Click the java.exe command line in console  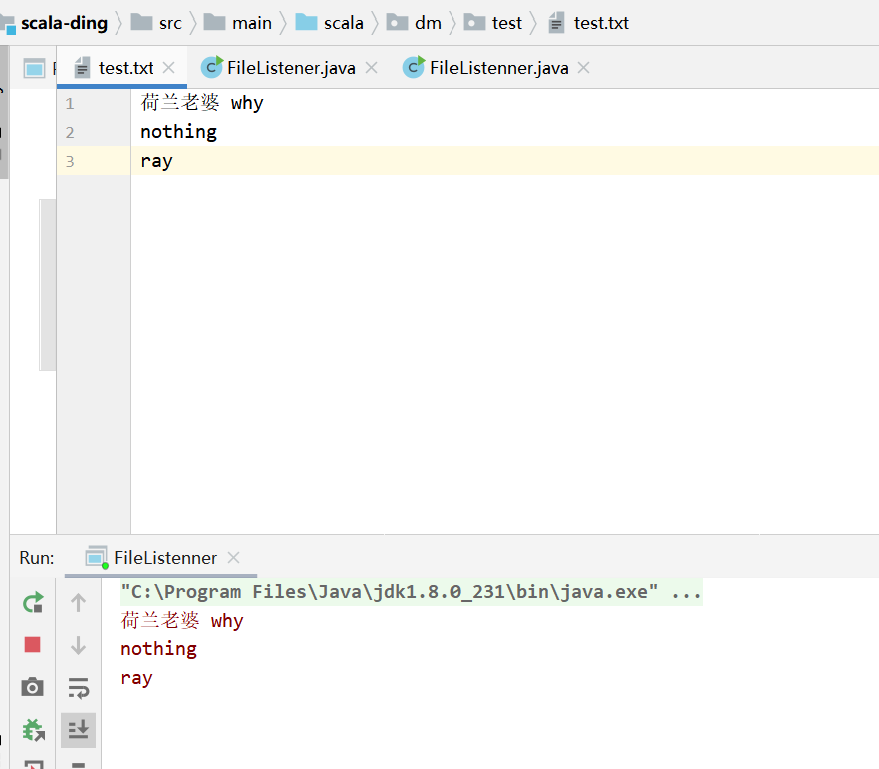pyautogui.click(x=411, y=592)
